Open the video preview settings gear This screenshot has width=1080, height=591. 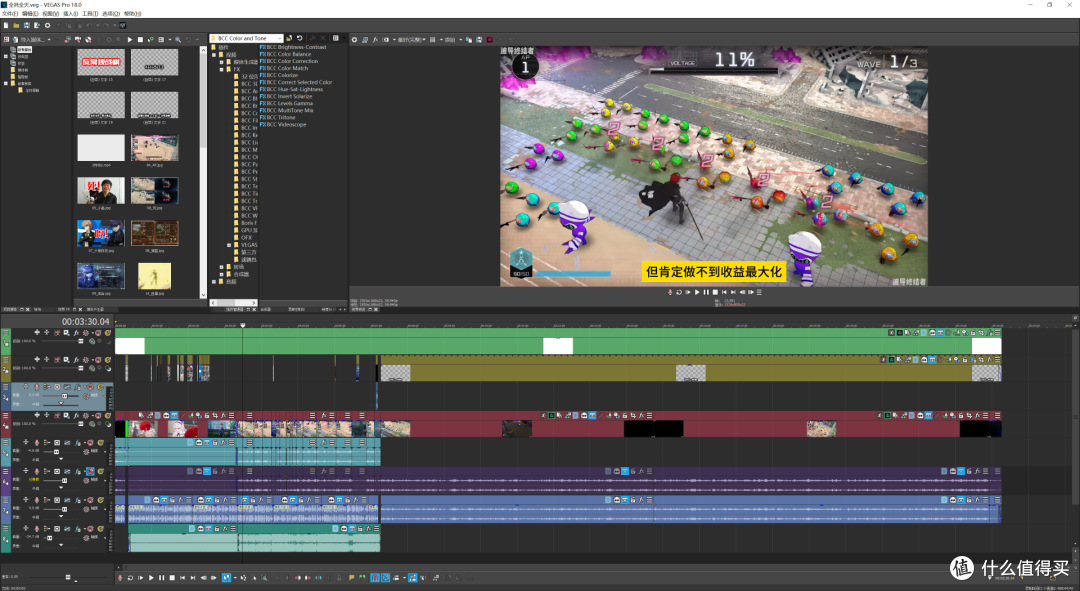click(355, 39)
